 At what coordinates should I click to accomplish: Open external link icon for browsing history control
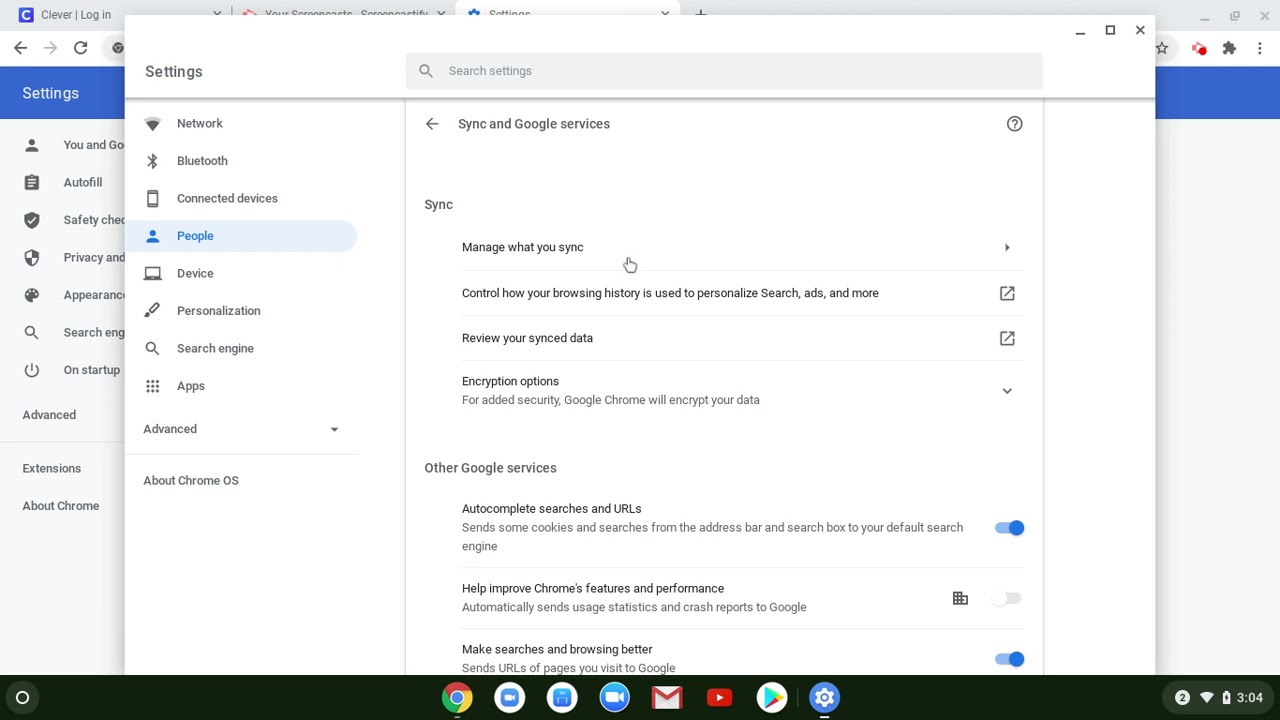pos(1007,293)
